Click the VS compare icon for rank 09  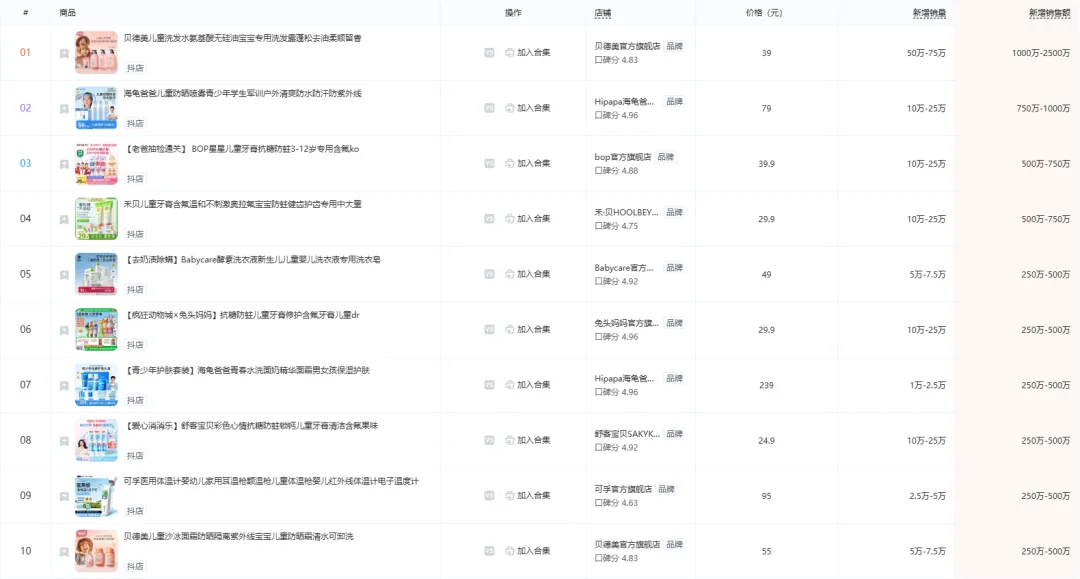click(x=489, y=496)
